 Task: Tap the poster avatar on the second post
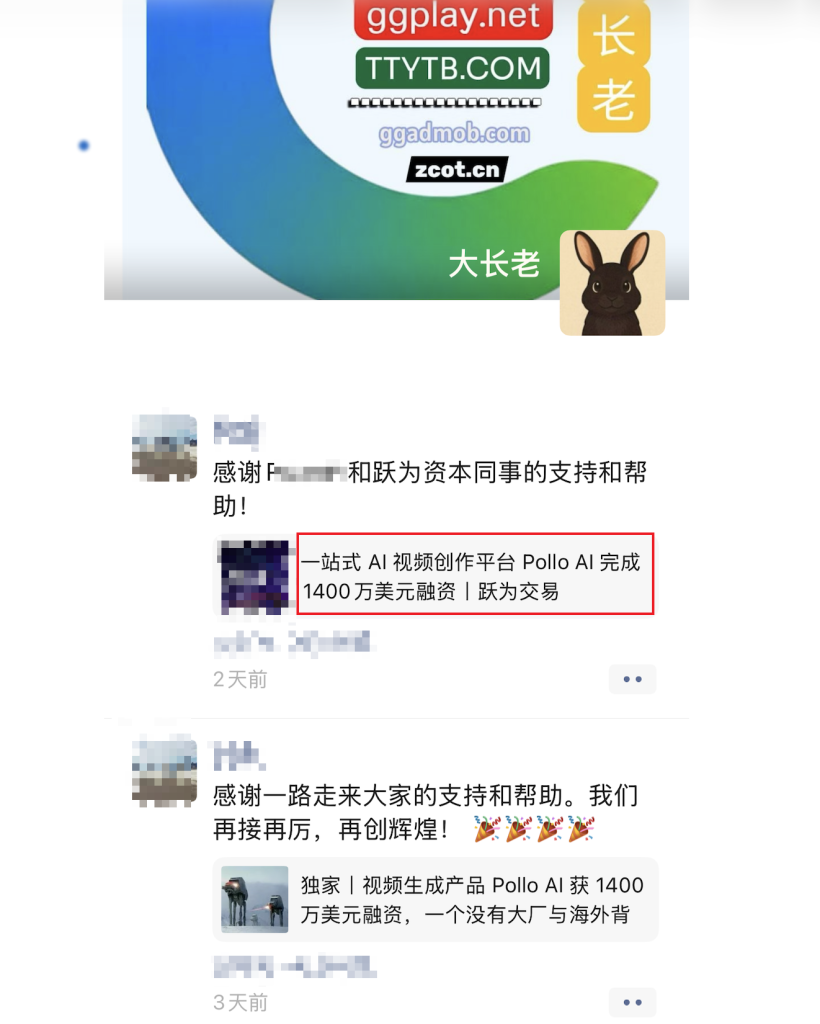(x=165, y=772)
